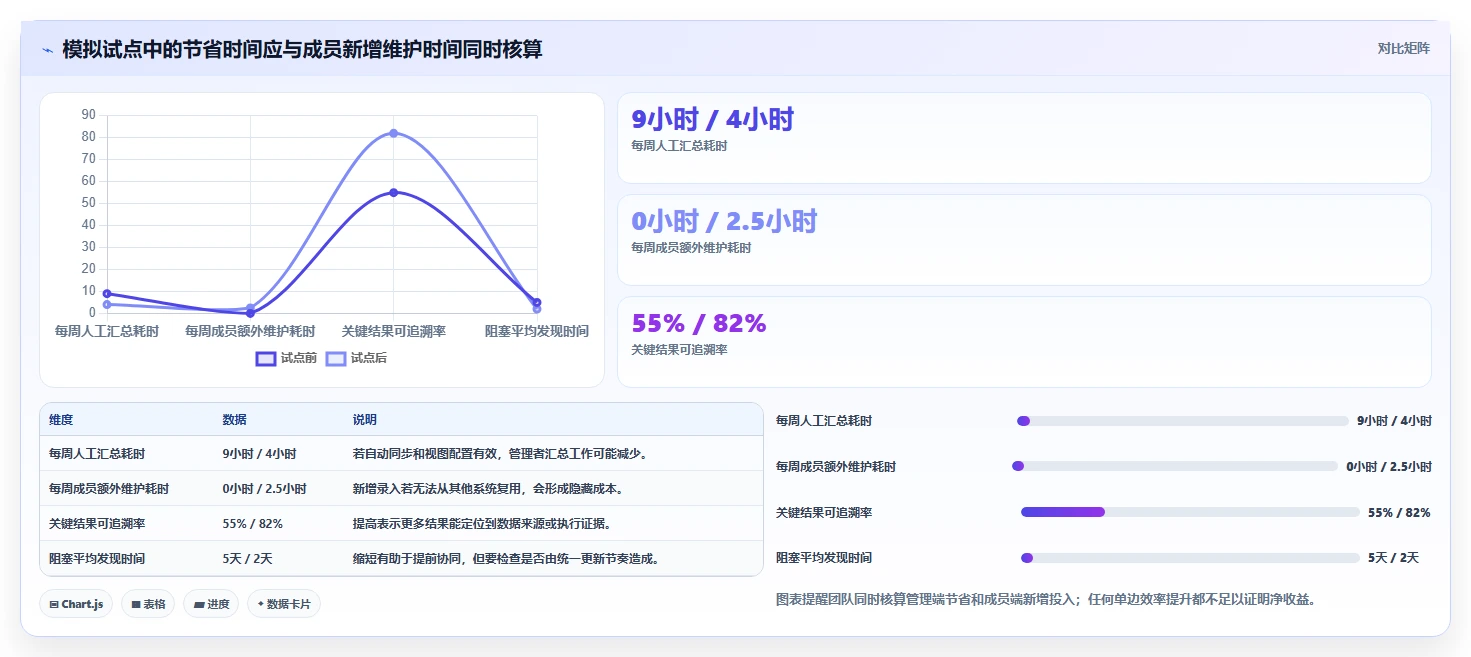Viewport: 1471px width, 657px height.
Task: Click the 说明 column header
Action: point(365,420)
